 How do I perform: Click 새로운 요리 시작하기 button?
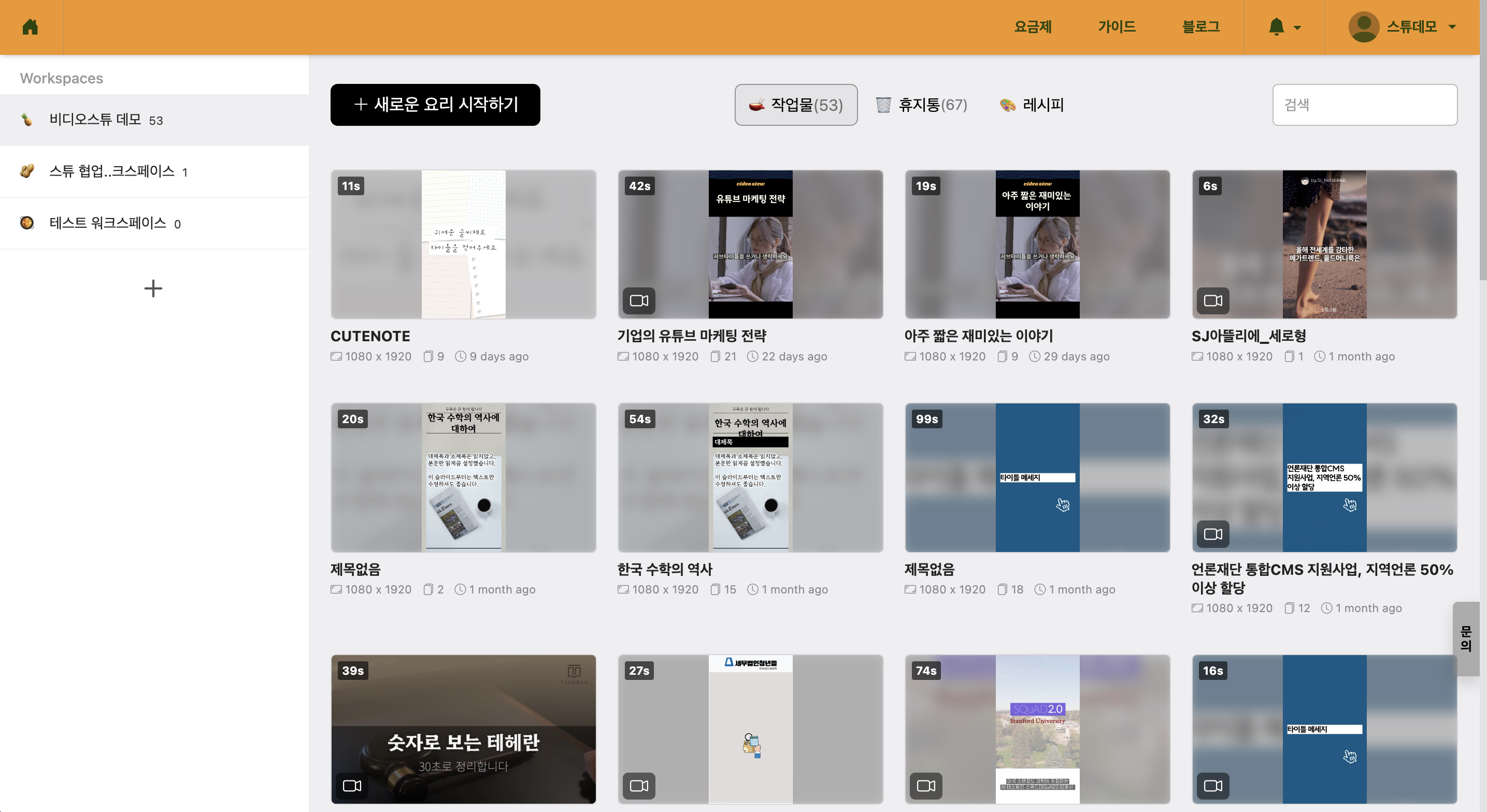(x=435, y=105)
